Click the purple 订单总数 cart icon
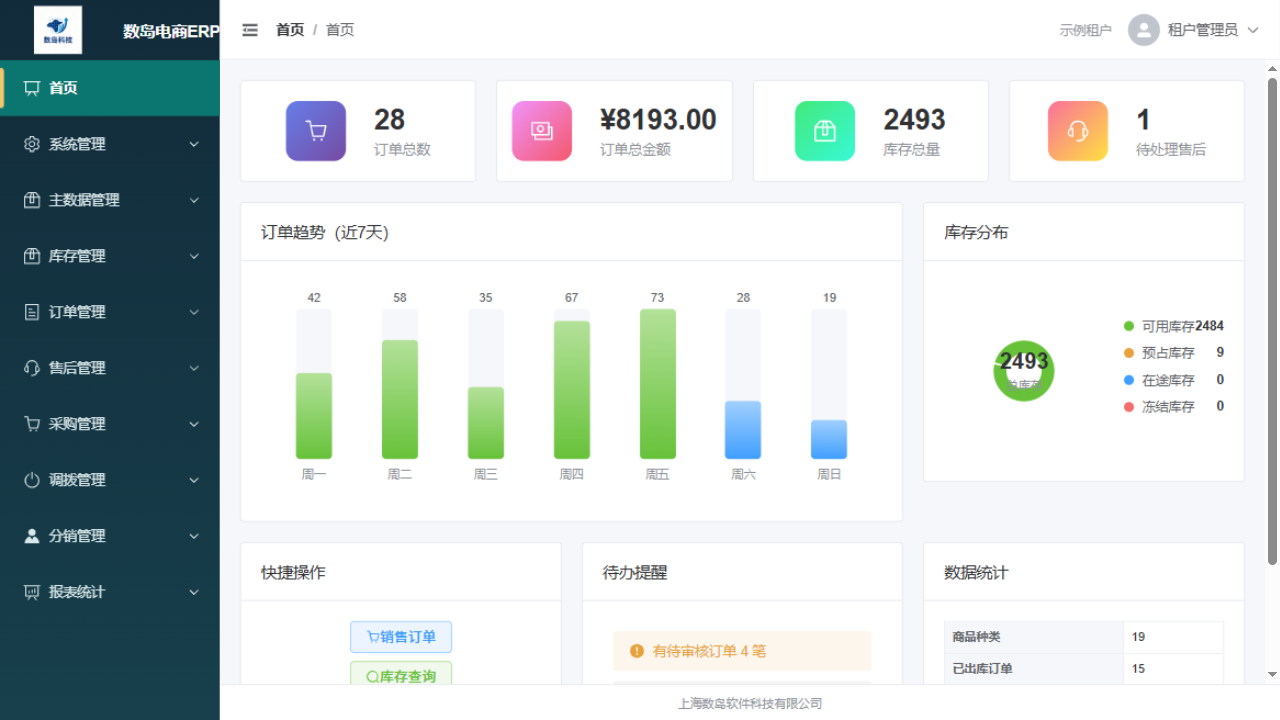Image resolution: width=1280 pixels, height=720 pixels. 316,131
